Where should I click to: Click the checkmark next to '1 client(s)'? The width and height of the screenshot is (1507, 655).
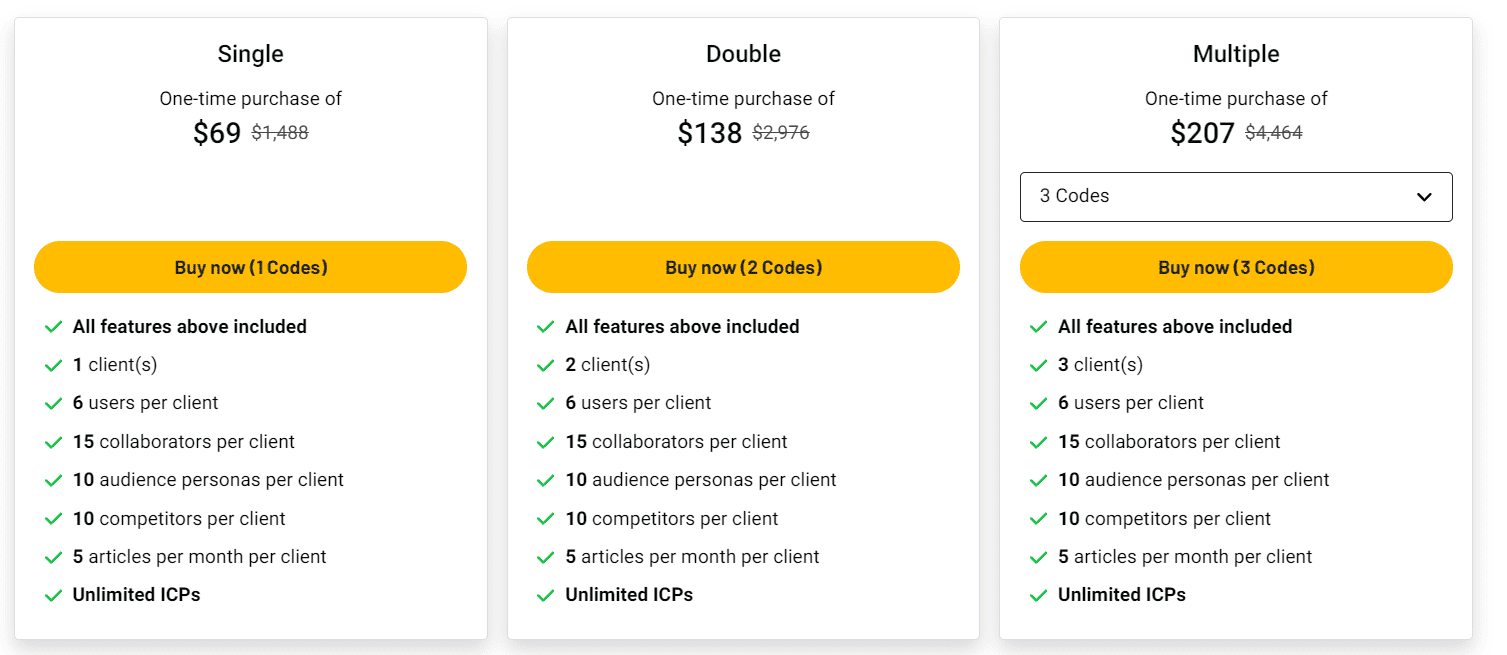[54, 364]
